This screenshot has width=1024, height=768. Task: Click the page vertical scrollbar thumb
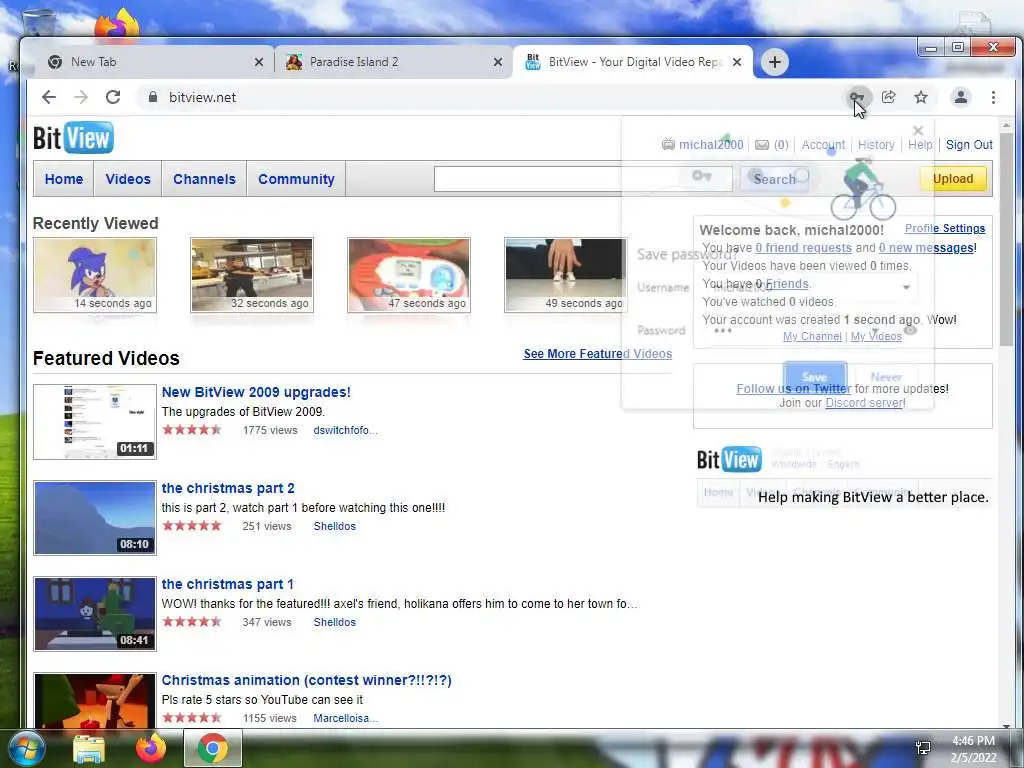[1006, 239]
